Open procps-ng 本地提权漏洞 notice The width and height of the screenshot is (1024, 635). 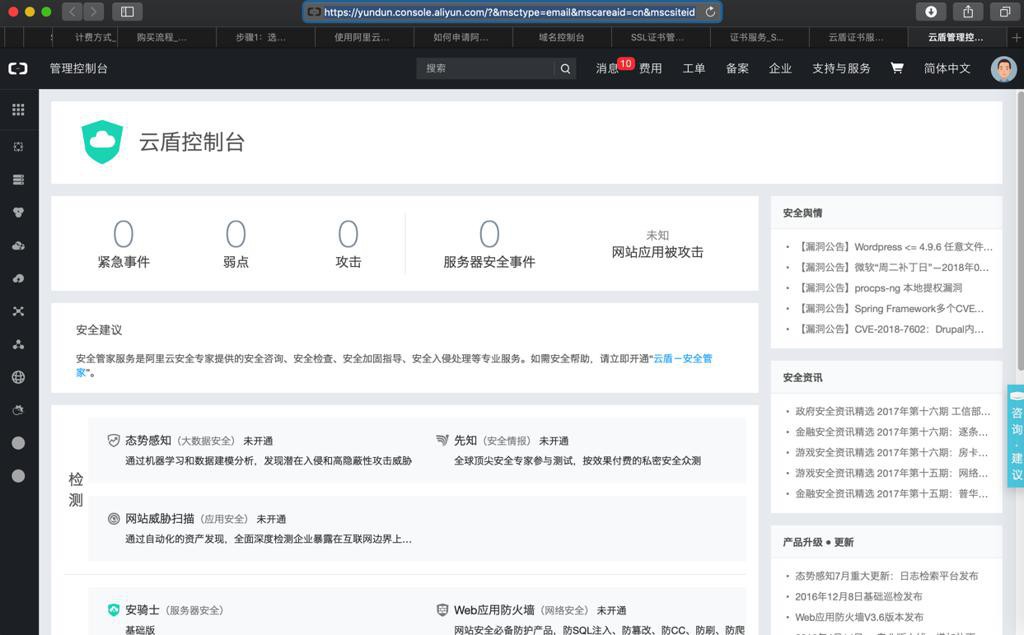point(881,288)
